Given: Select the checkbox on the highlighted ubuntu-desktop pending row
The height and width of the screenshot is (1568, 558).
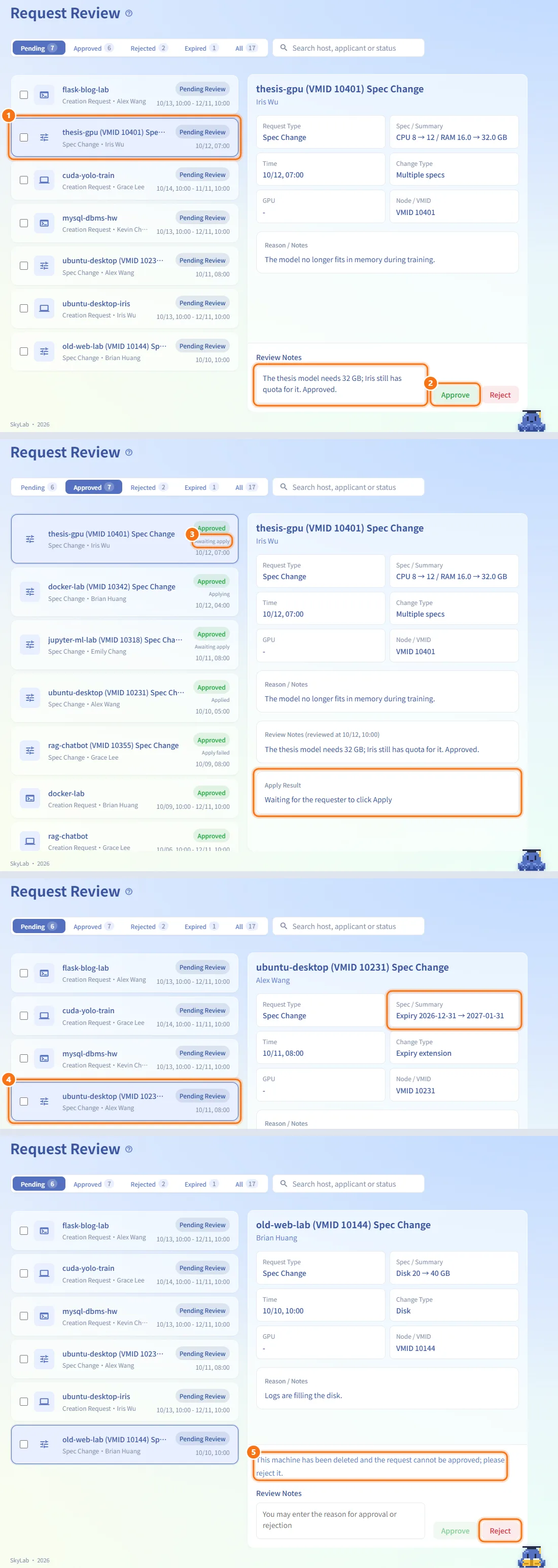Looking at the screenshot, I should click(x=24, y=1101).
